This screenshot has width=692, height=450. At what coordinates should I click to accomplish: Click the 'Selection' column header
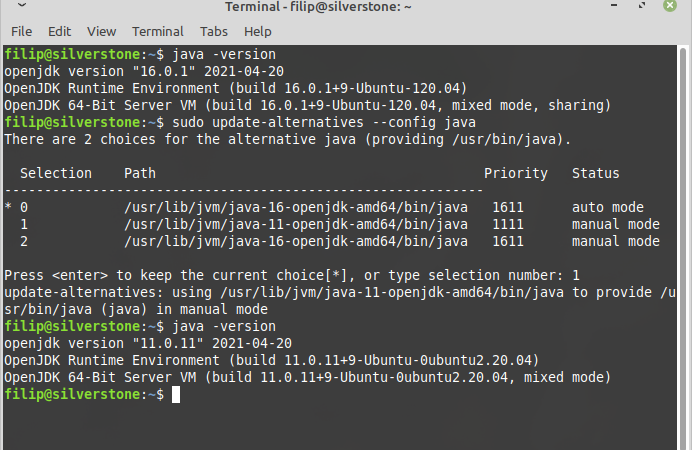(56, 173)
